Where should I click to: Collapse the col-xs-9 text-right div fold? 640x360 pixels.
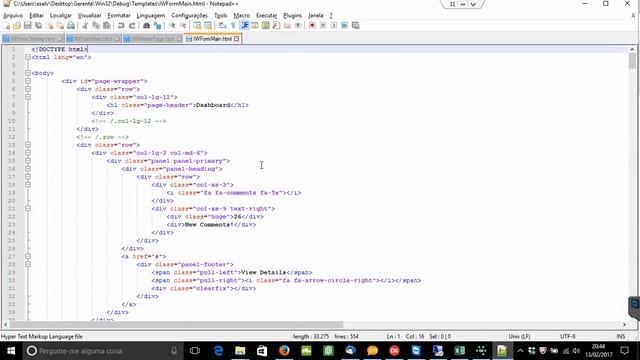click(x=28, y=209)
